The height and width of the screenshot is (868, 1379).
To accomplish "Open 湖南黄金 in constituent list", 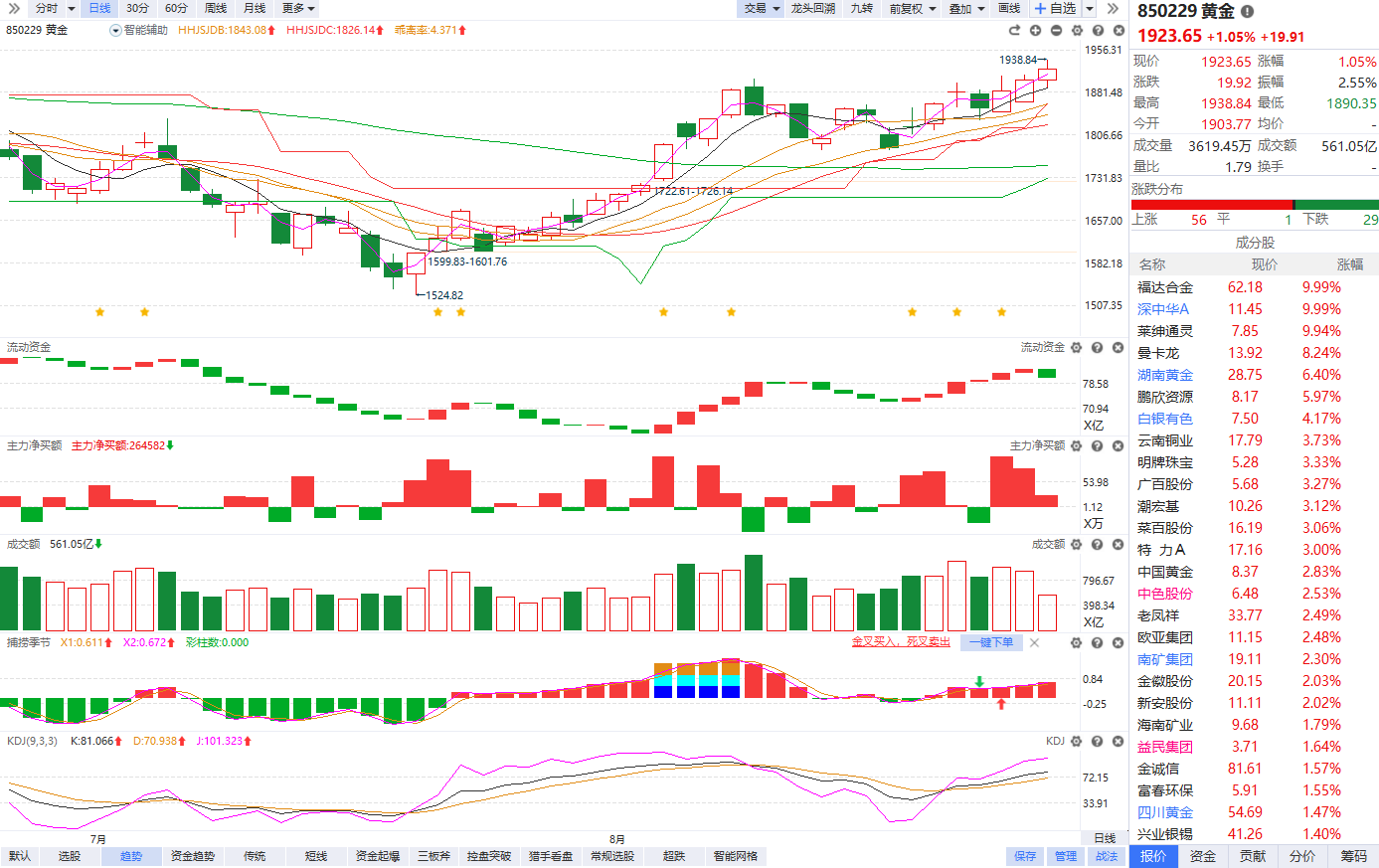I will click(1165, 375).
